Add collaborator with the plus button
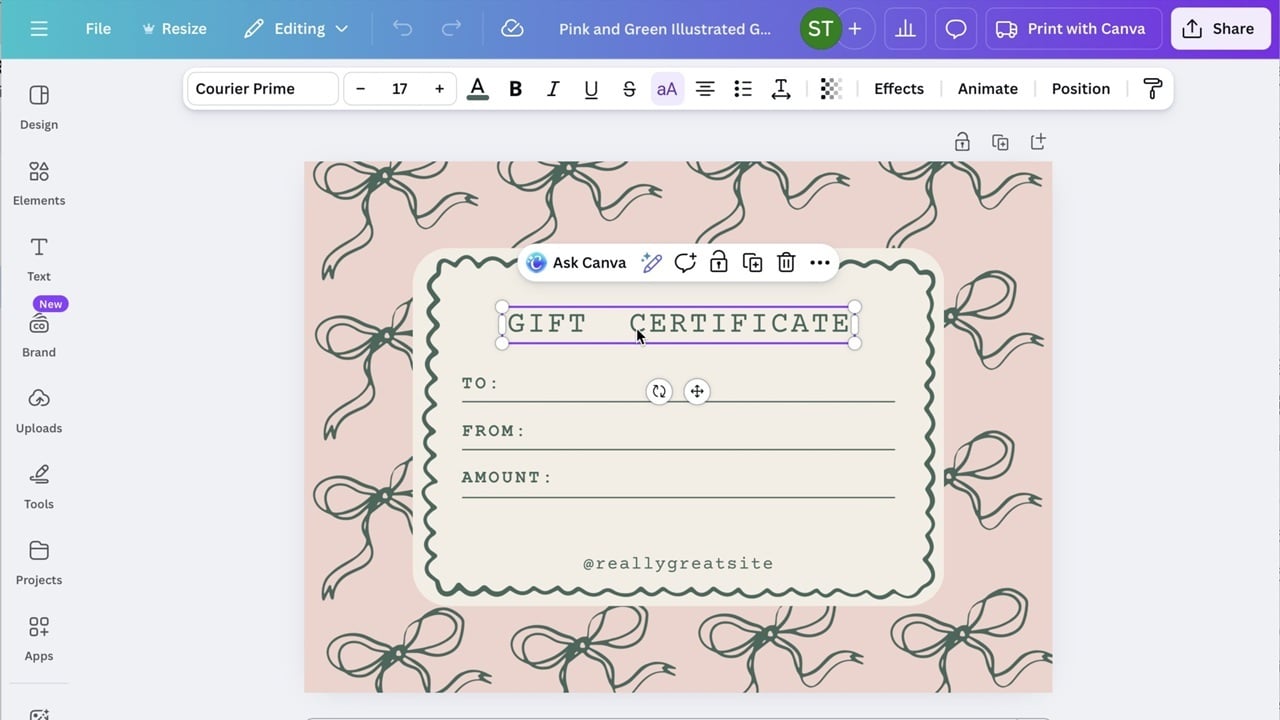The height and width of the screenshot is (720, 1280). tap(855, 29)
